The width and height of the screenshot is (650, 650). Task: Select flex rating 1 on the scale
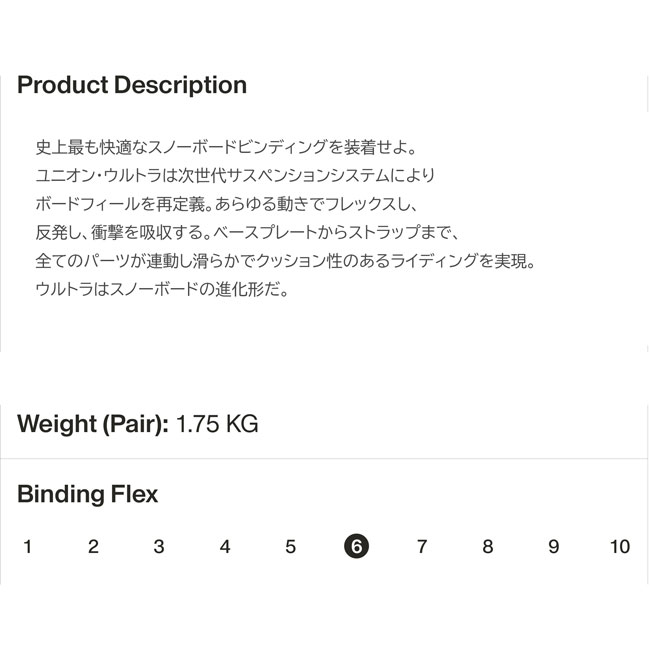pos(28,547)
